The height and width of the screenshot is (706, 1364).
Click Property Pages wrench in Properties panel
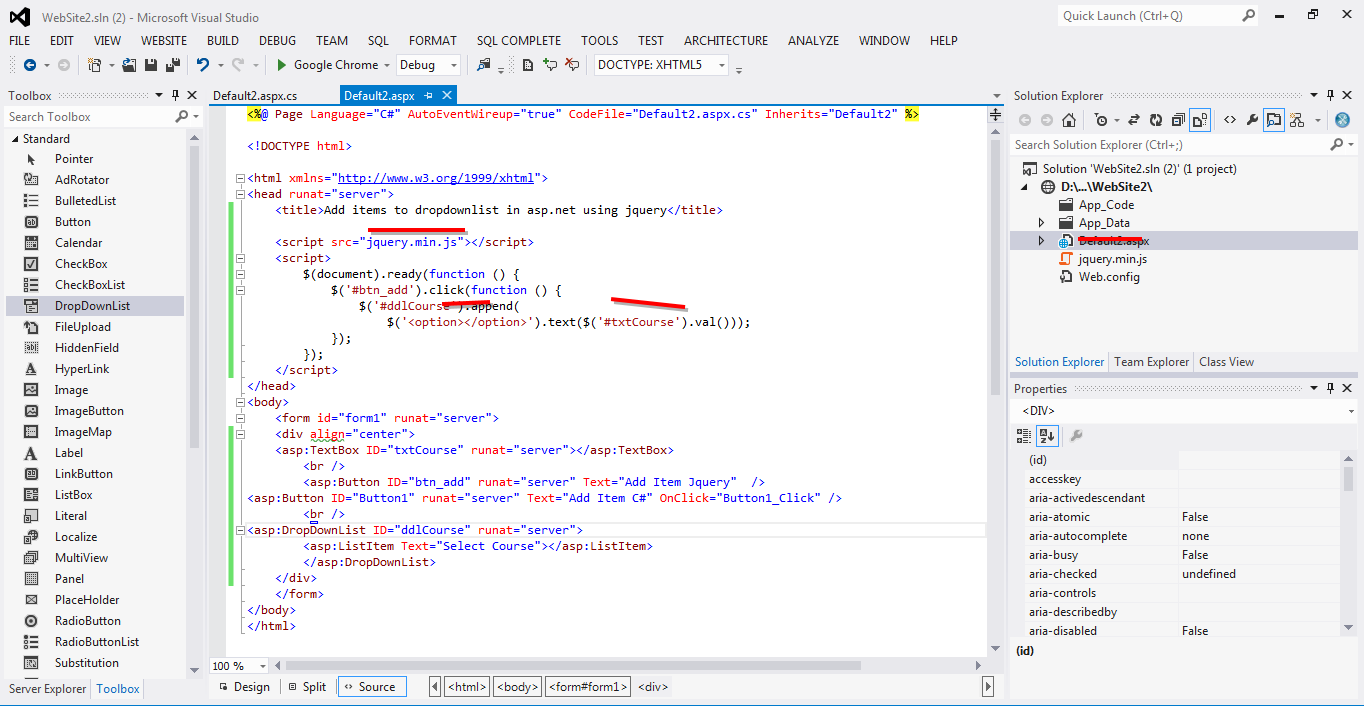1076,436
